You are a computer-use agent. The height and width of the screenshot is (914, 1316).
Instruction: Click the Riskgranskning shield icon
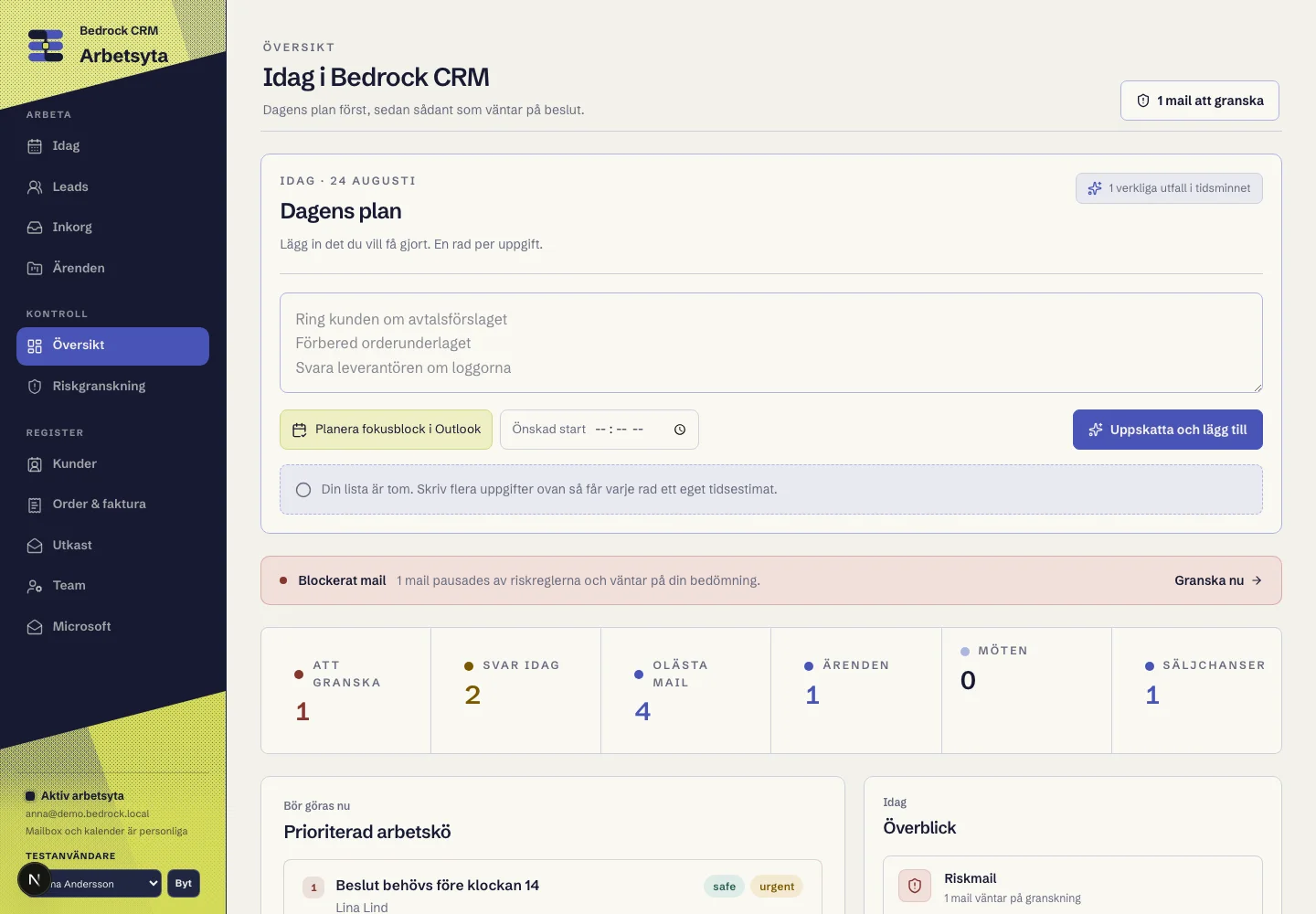pos(35,387)
